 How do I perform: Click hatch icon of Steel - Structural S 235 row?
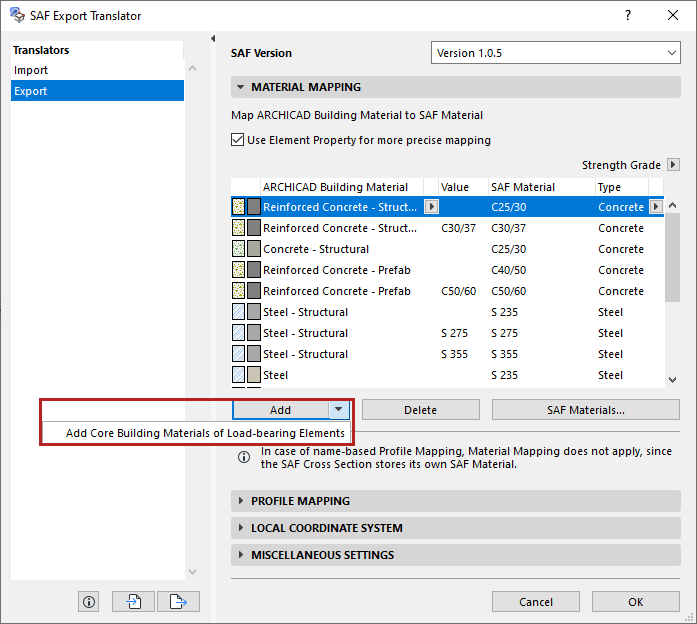tap(239, 312)
